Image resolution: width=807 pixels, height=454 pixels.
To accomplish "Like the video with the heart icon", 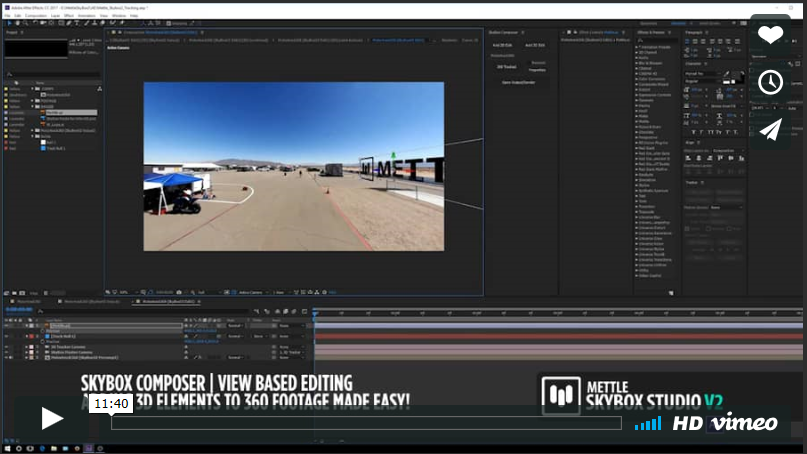I will click(x=770, y=35).
